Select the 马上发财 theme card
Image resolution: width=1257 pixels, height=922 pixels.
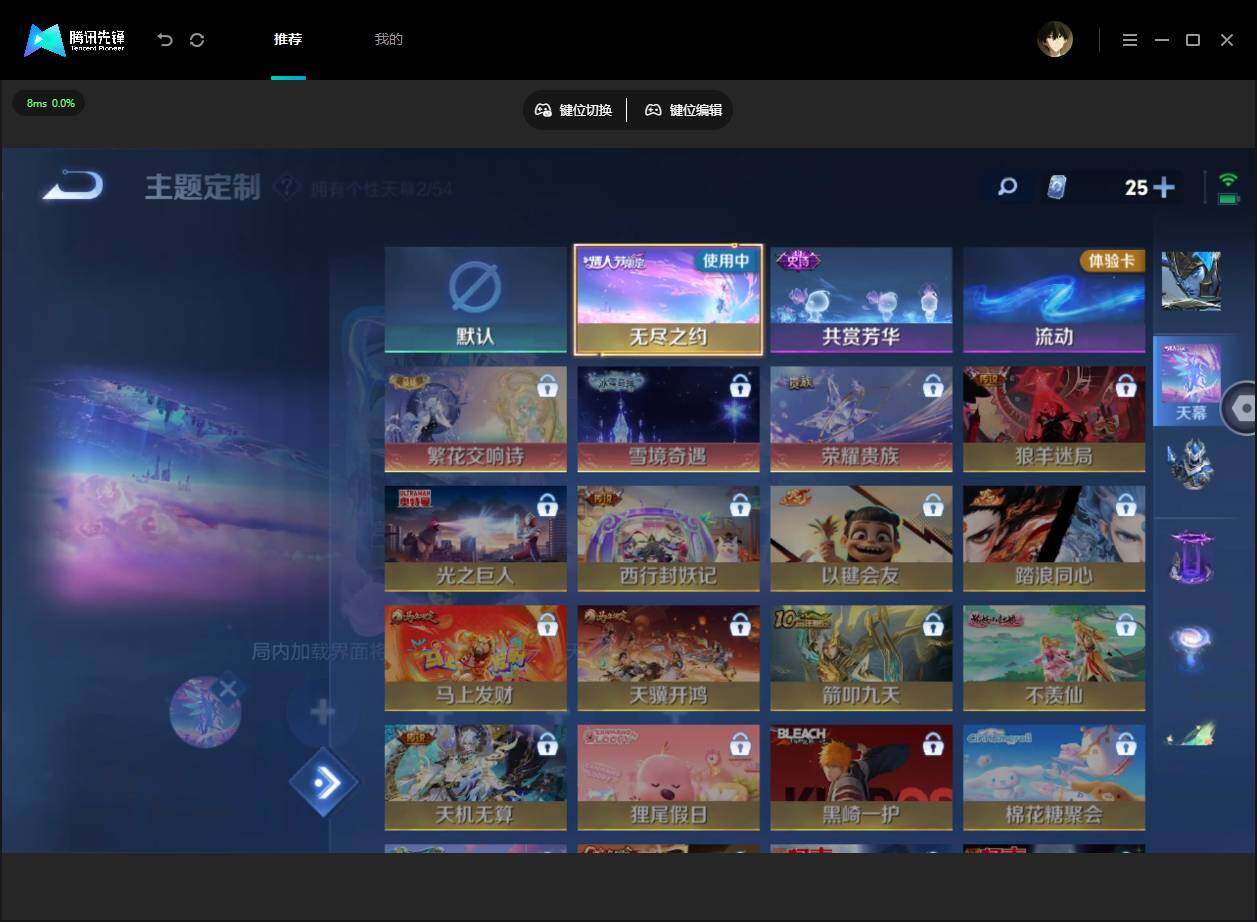[x=476, y=658]
